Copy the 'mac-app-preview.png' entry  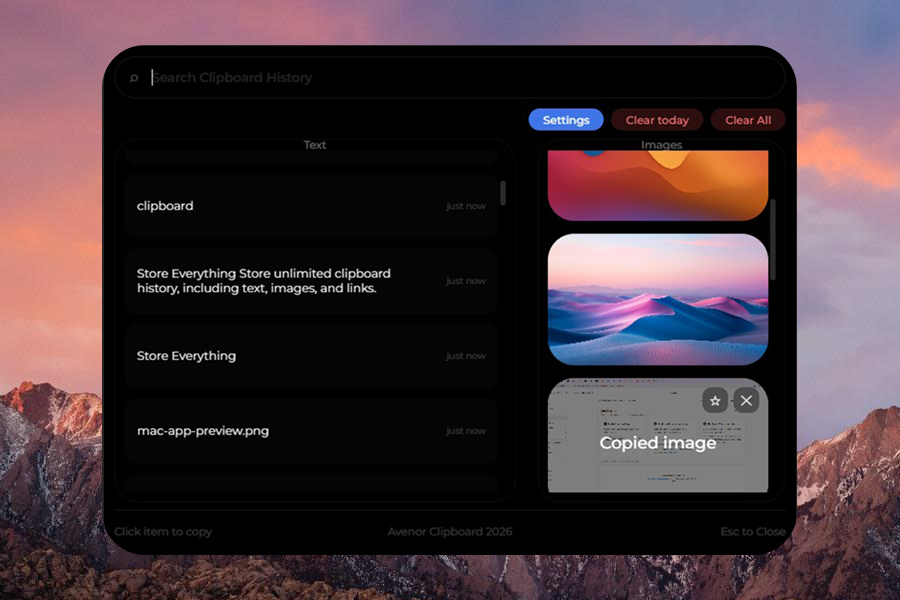(x=313, y=431)
